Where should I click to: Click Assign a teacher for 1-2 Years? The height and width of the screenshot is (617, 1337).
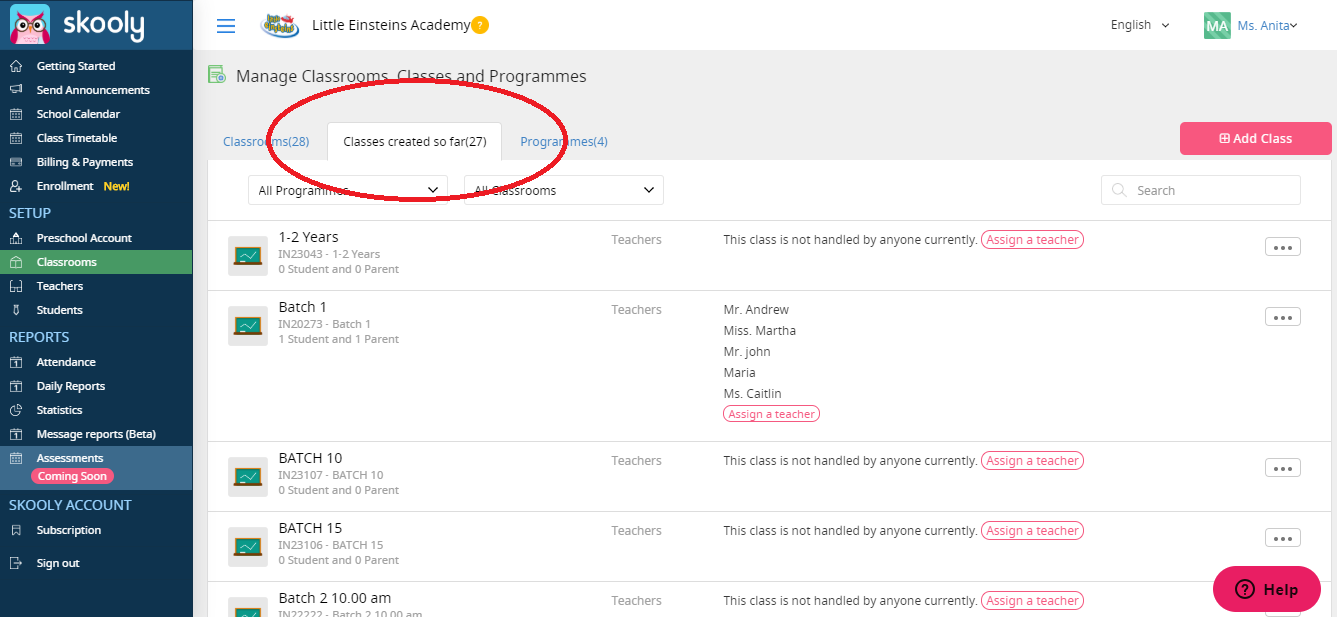(1033, 240)
